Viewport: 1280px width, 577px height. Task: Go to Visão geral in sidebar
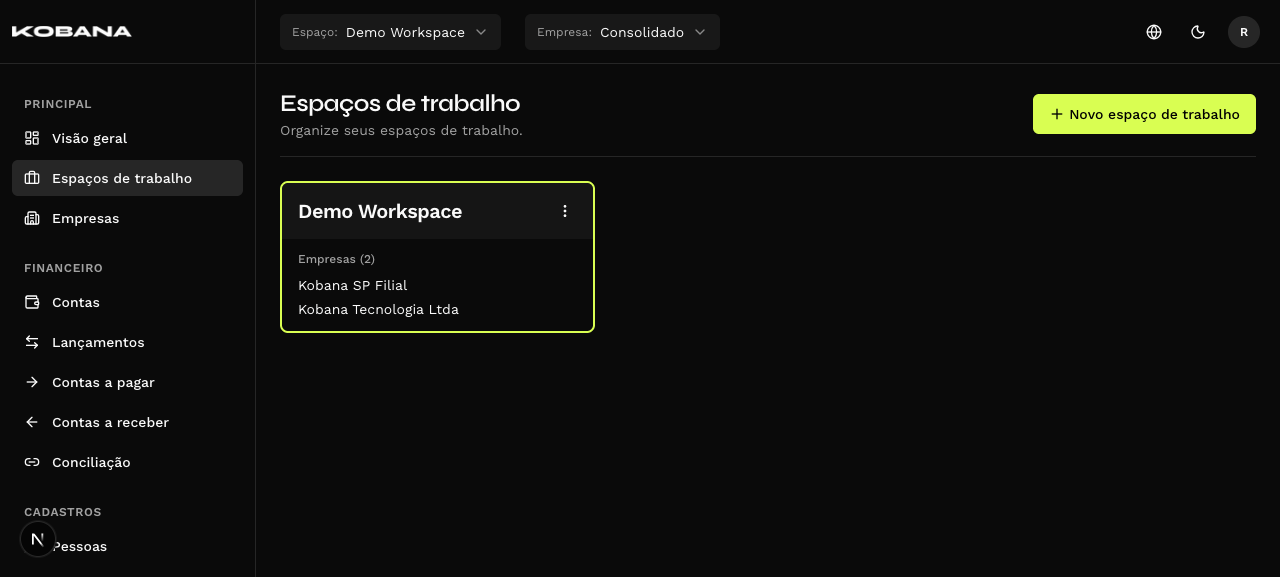pos(127,138)
